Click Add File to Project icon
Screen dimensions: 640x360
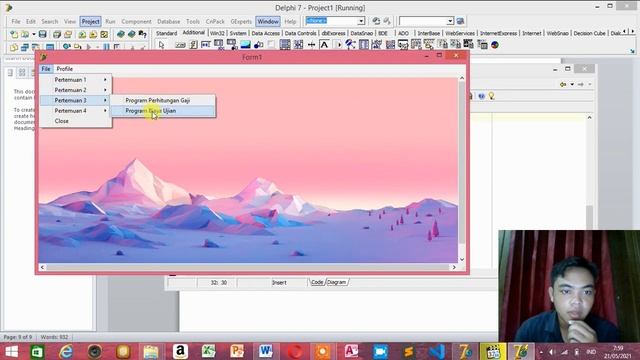point(82,35)
